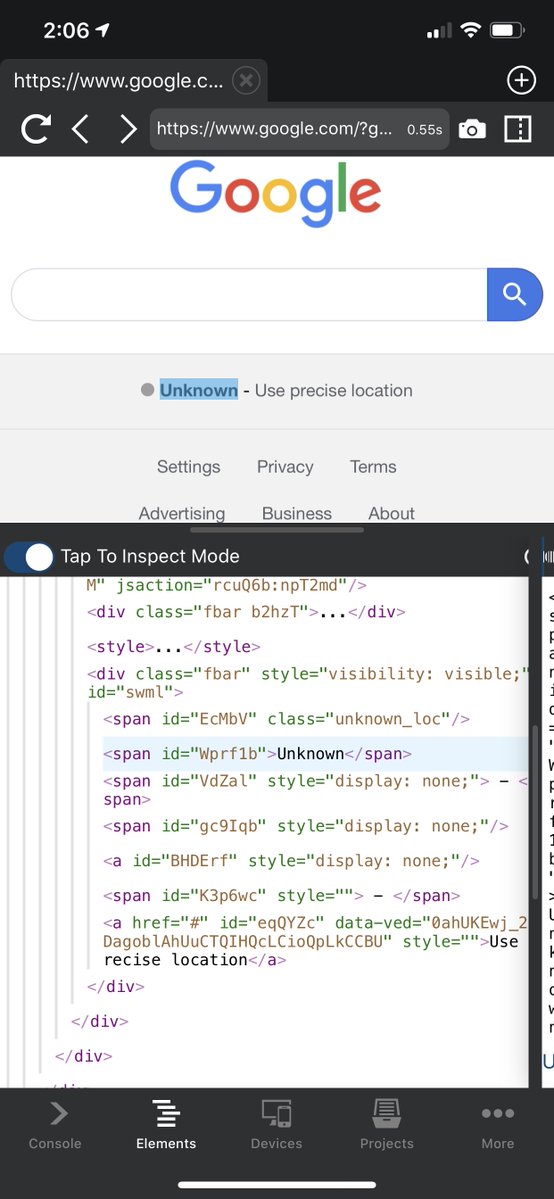The width and height of the screenshot is (554, 1199).
Task: Open a new tab with plus icon
Action: pos(521,80)
